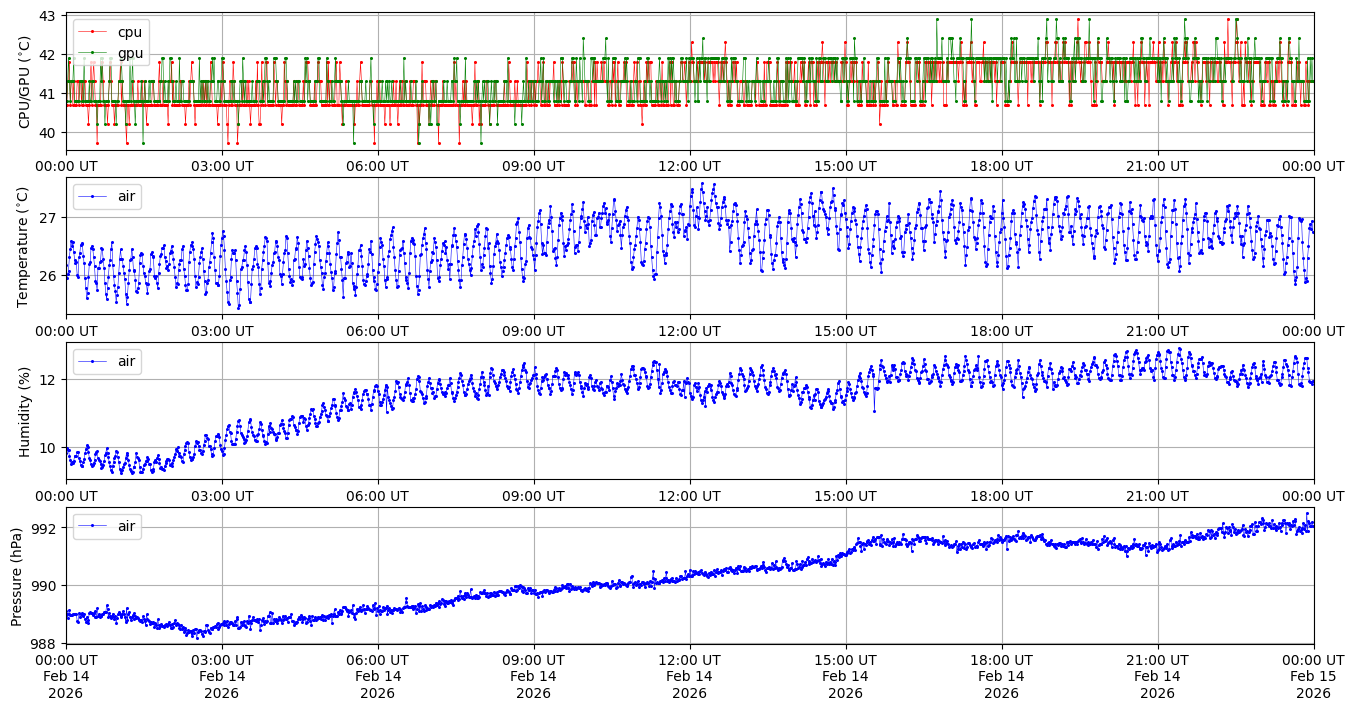The width and height of the screenshot is (1354, 710).
Task: Click the 988 tick on Pressure axis
Action: 44,644
